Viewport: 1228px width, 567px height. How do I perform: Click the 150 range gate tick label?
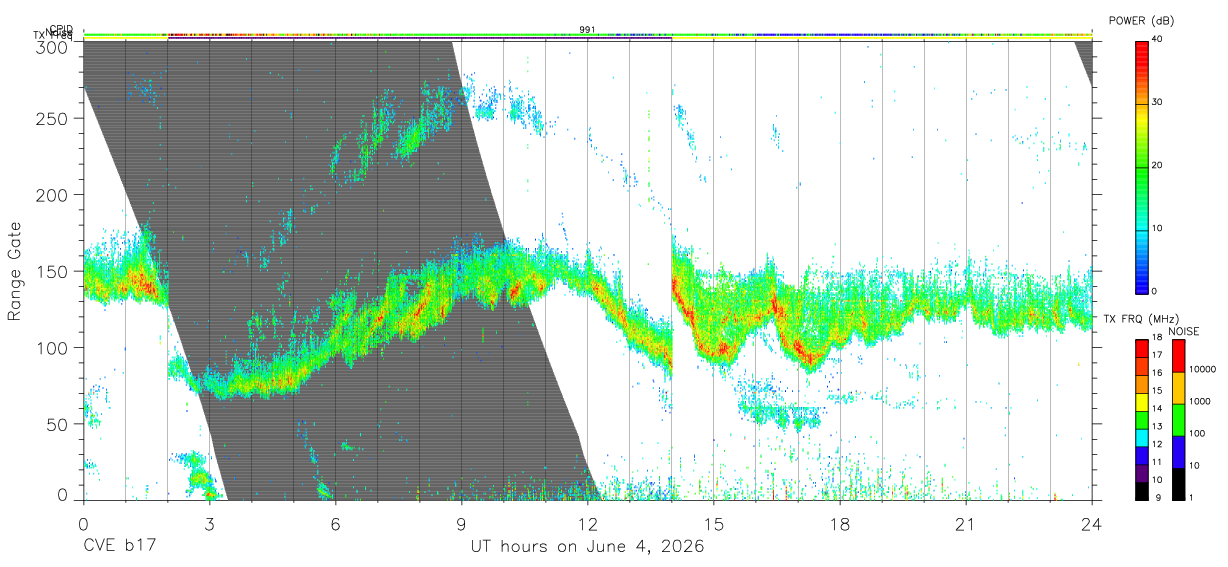[x=52, y=271]
